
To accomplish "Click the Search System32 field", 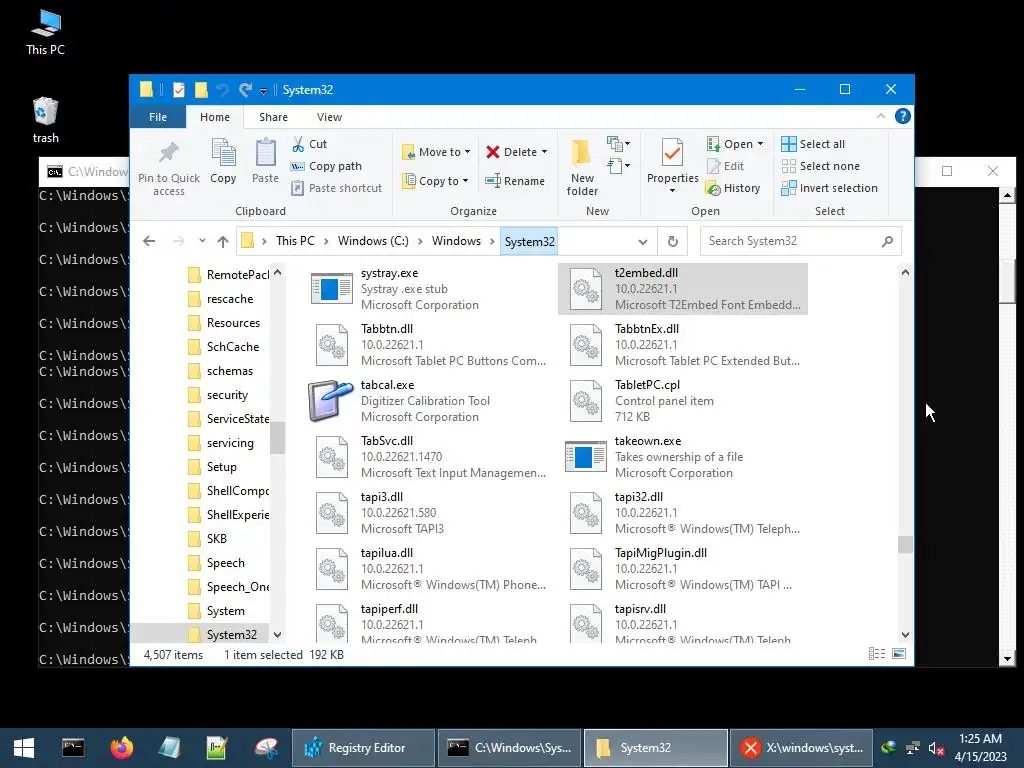I will (x=801, y=241).
